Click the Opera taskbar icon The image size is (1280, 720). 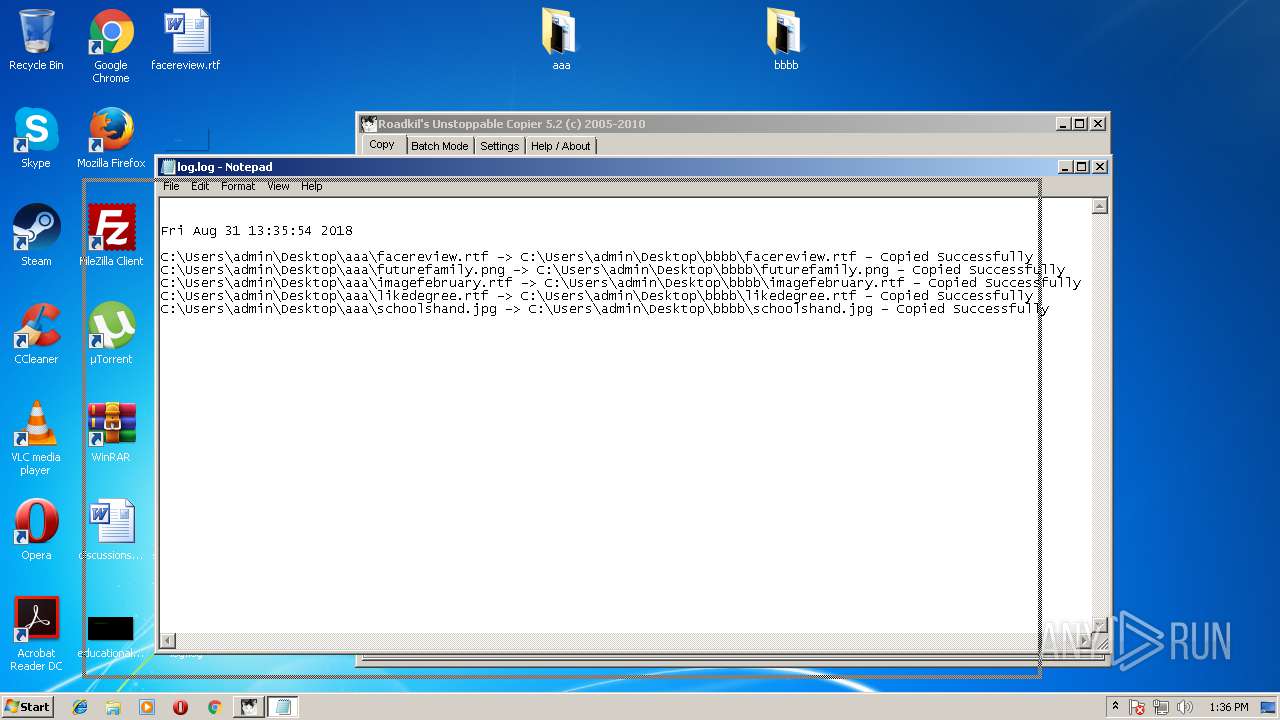(x=181, y=707)
